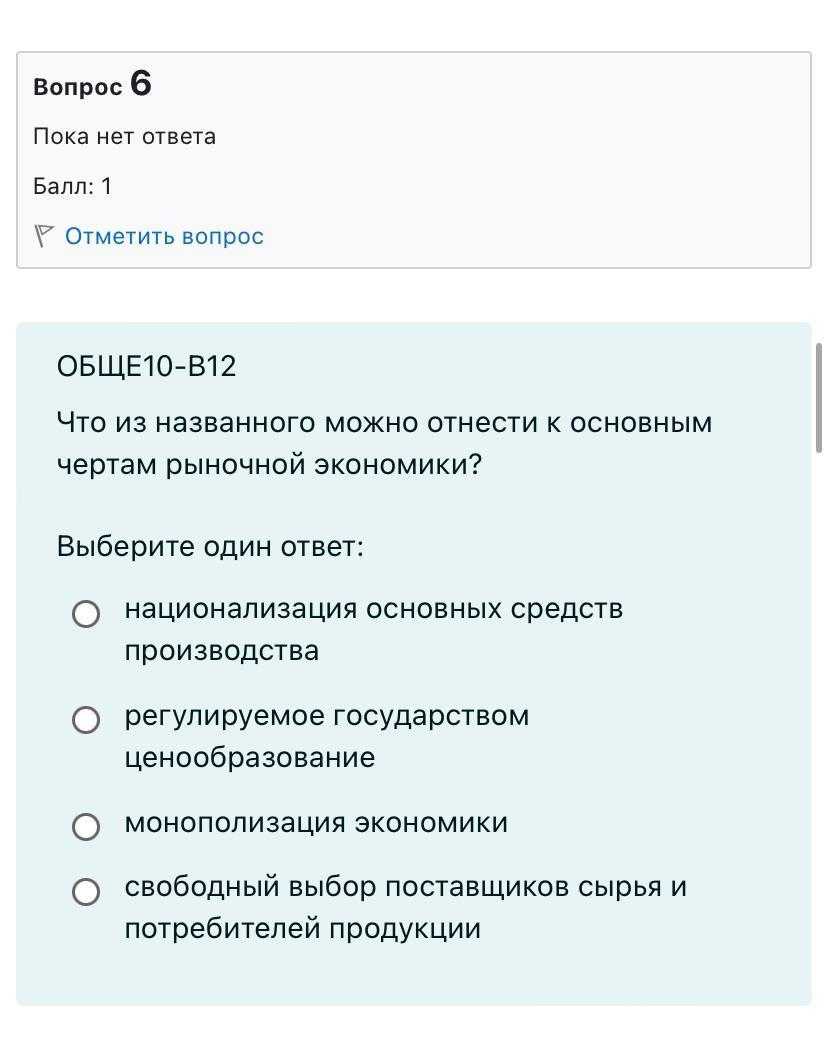Click the flag icon beside Отметить вопрос
This screenshot has height=1037, width=828.
coord(43,236)
